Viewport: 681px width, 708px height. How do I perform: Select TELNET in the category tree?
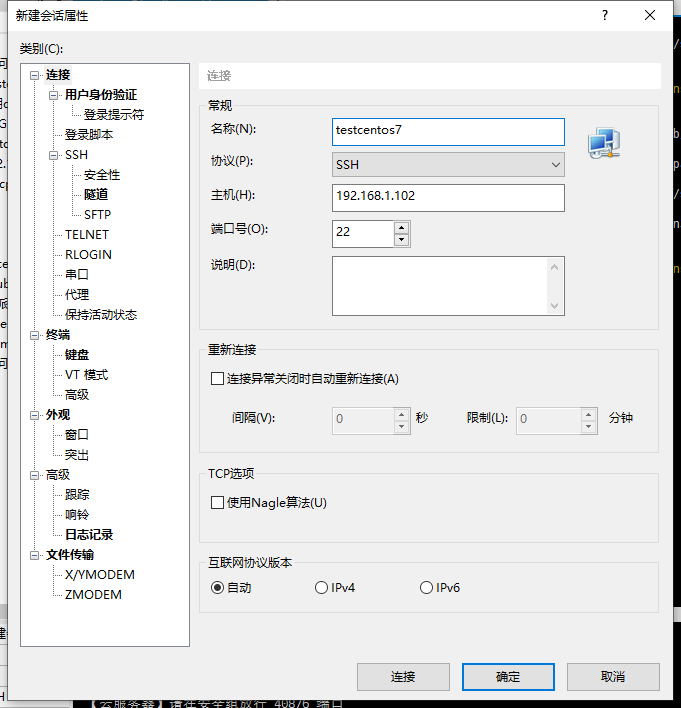point(87,235)
